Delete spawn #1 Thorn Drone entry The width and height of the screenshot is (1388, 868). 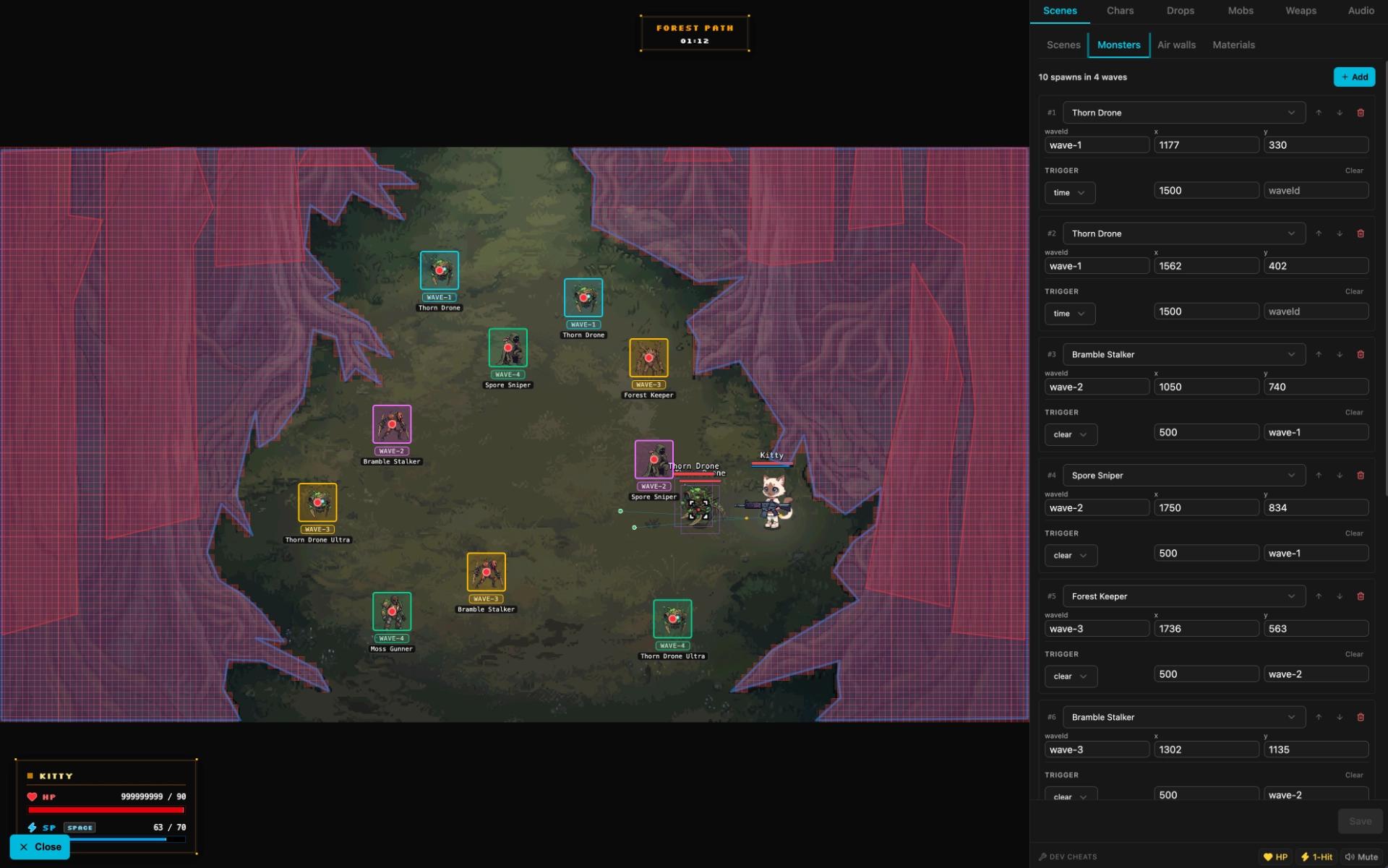(x=1361, y=113)
